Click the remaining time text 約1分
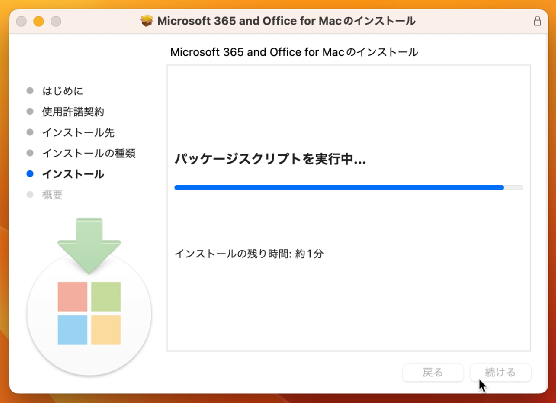 [309, 254]
